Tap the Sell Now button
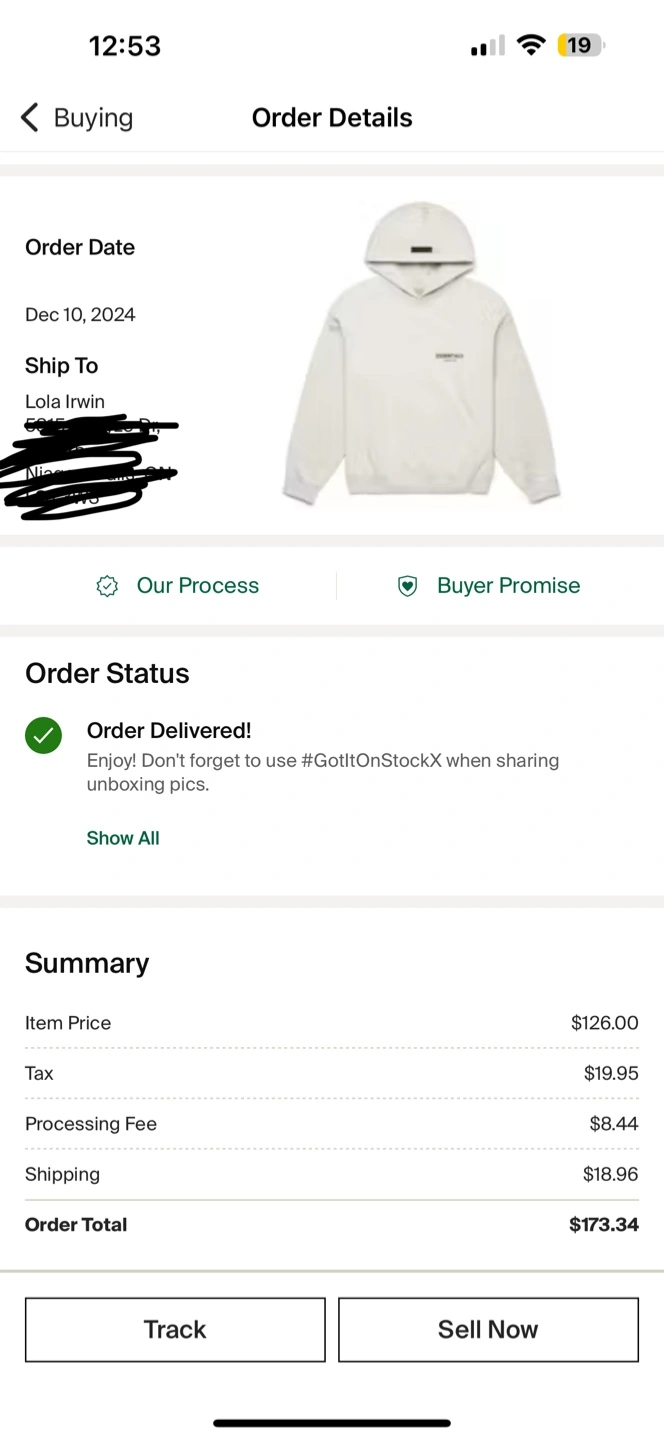This screenshot has height=1440, width=664. pos(488,1329)
